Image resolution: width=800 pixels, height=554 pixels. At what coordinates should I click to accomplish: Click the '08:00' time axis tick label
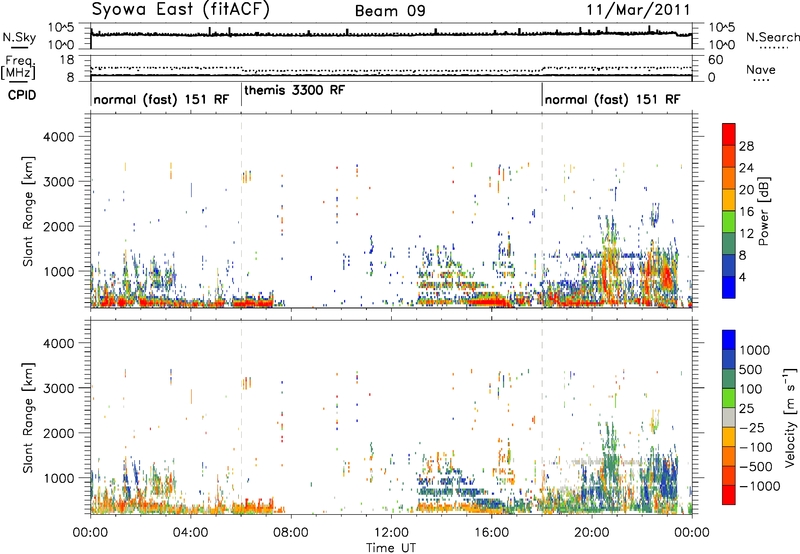(291, 533)
